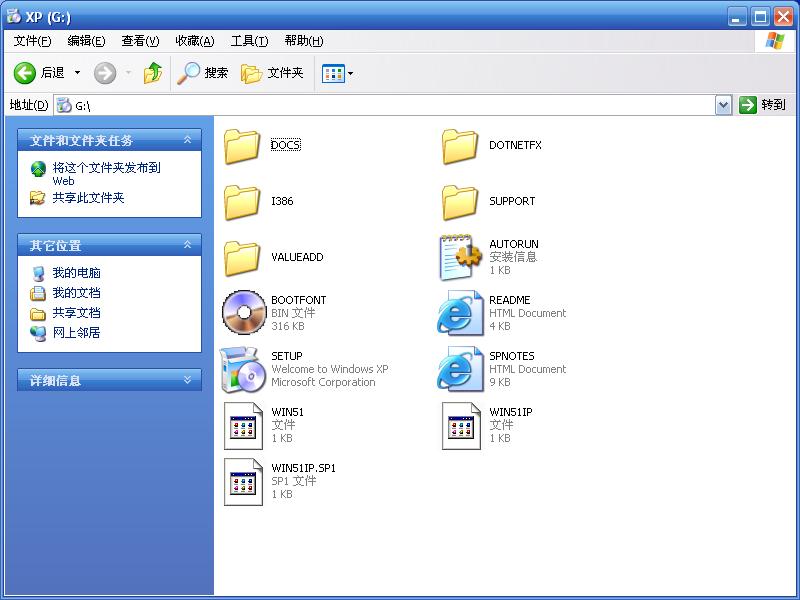This screenshot has height=600, width=800.
Task: Select the DOCS folder icon
Action: pyautogui.click(x=242, y=146)
